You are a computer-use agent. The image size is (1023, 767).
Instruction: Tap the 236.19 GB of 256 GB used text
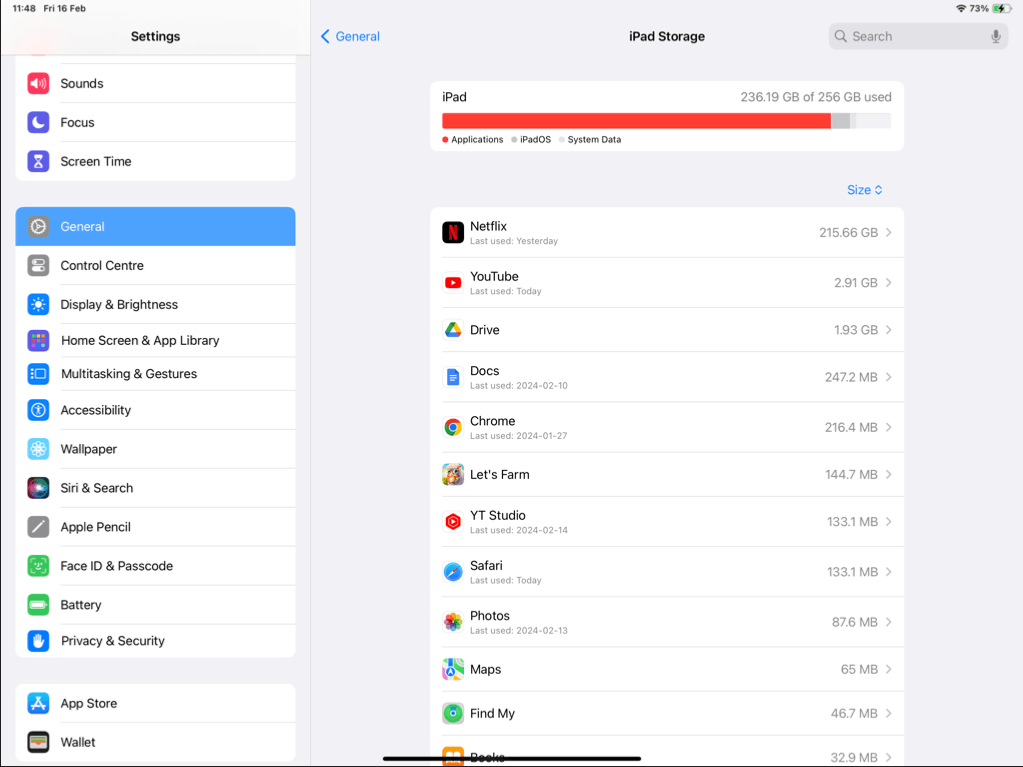816,97
